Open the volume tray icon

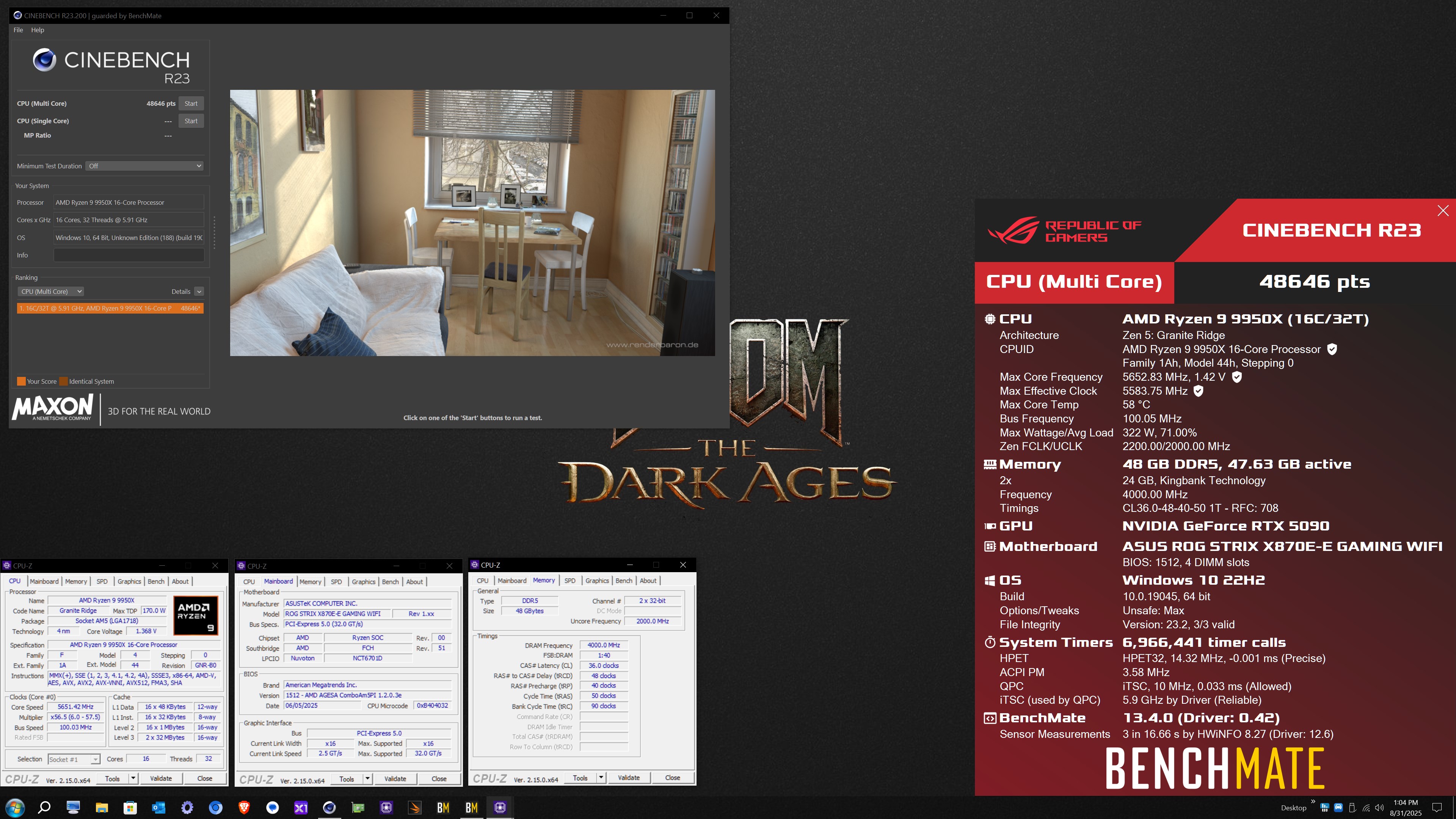pos(1379,808)
